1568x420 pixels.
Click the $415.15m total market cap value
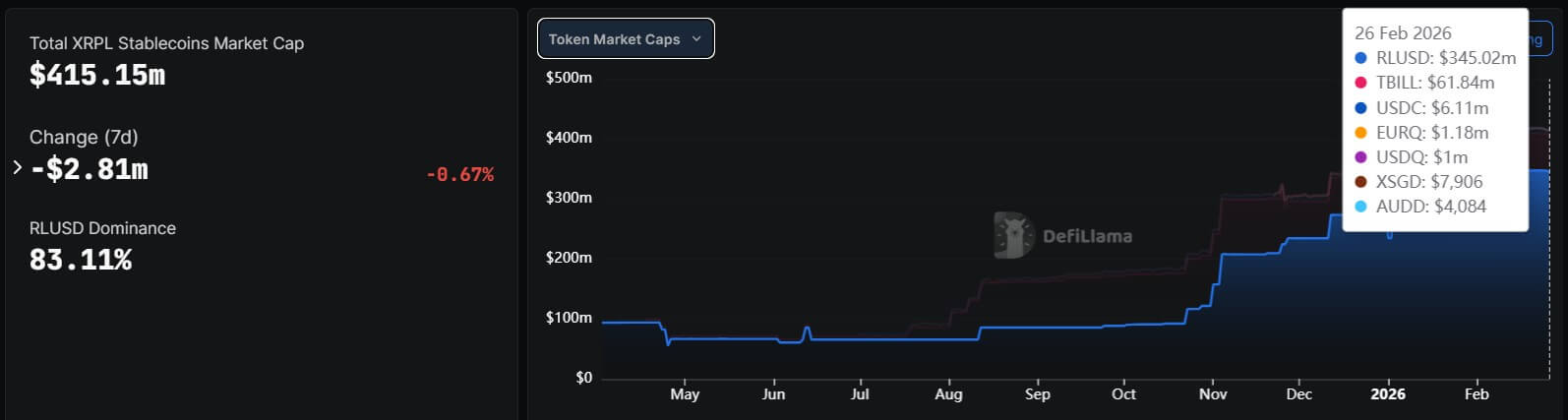coord(97,75)
